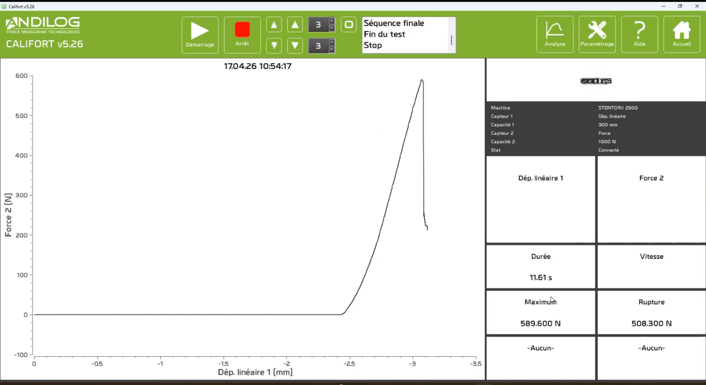Start the test with the Démarrage play button
706x385 pixels.
200,35
